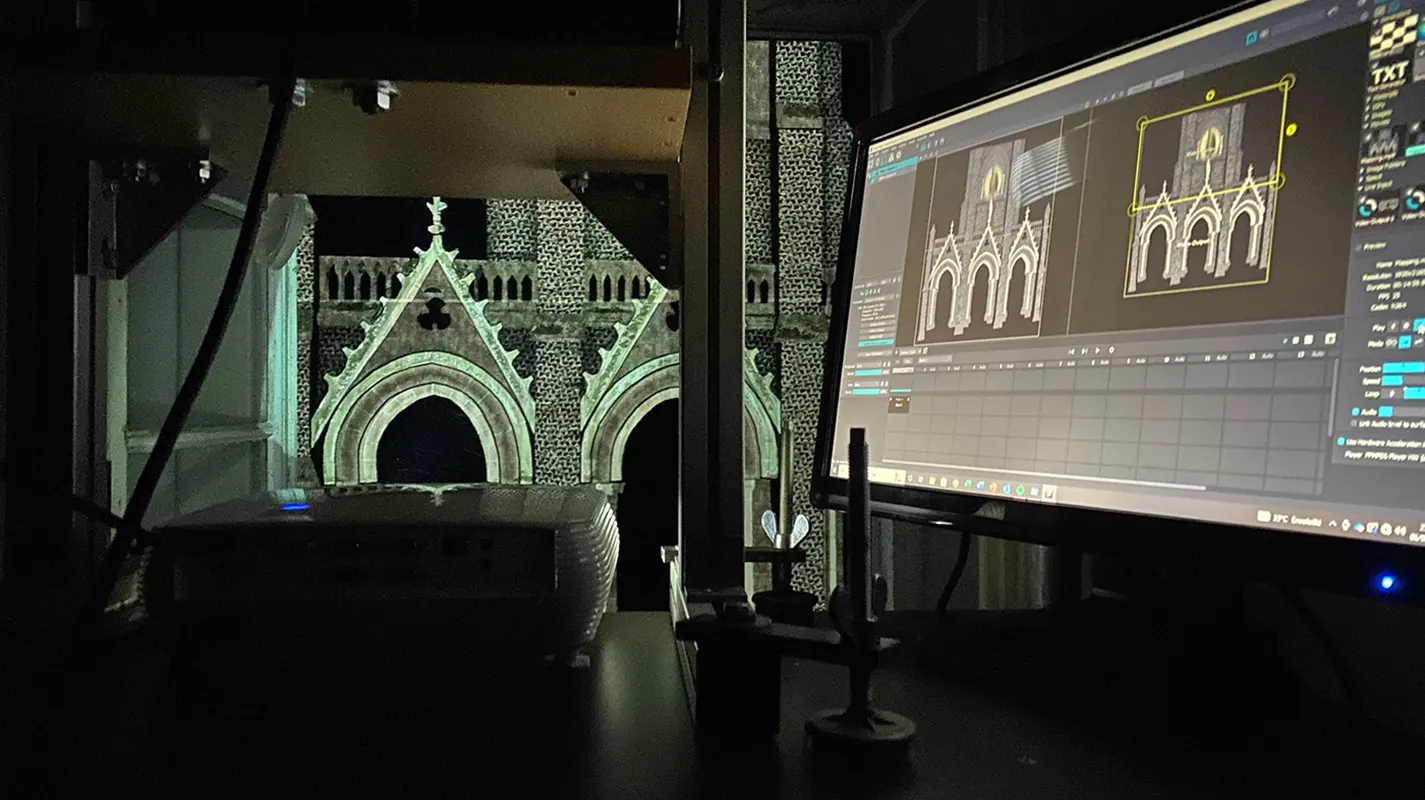Click the rightmost icon right of the transport bar

point(1330,338)
